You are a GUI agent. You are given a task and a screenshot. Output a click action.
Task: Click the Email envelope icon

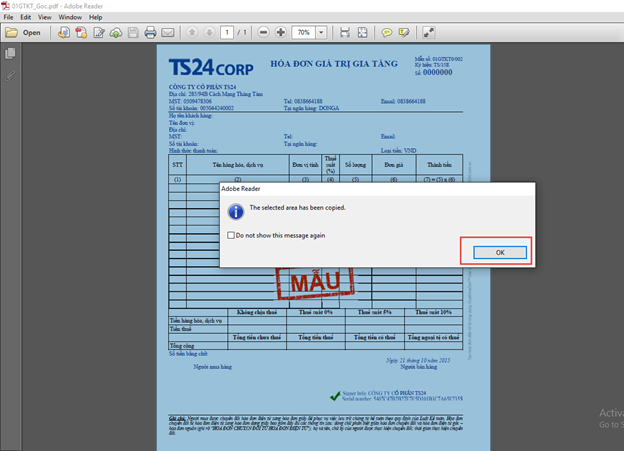coord(168,33)
